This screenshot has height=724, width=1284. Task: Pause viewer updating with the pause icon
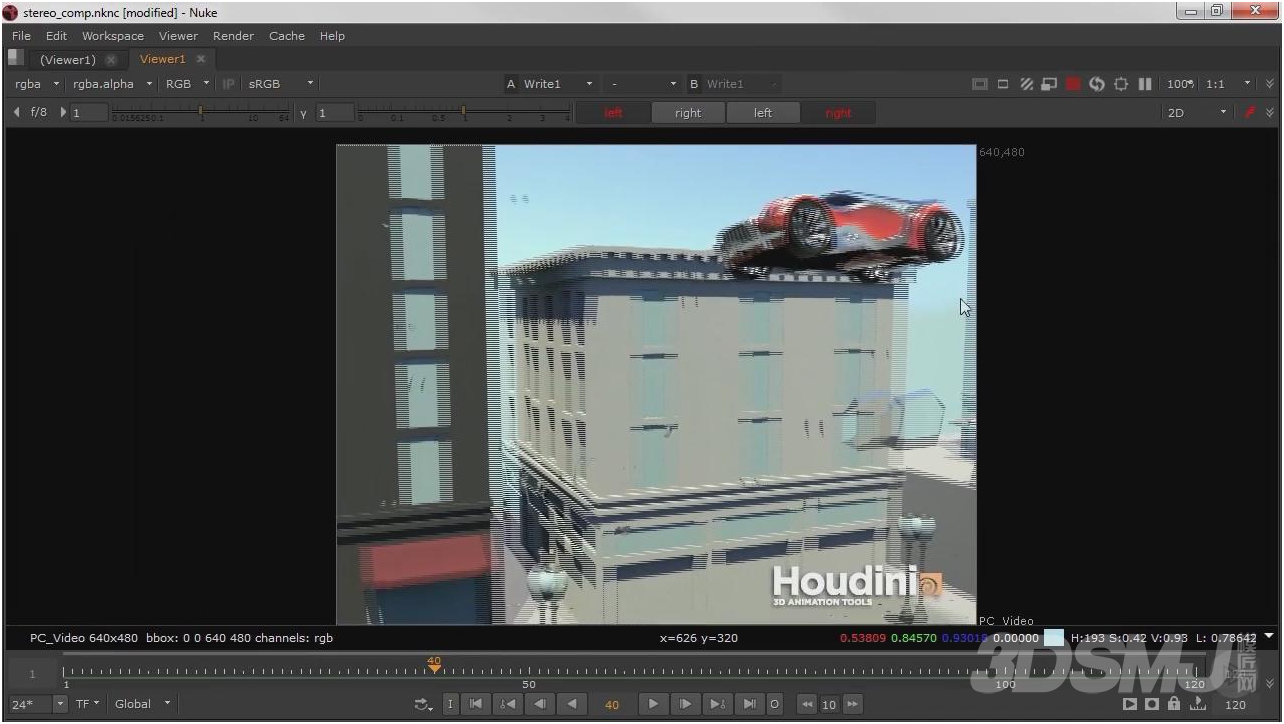tap(1145, 84)
